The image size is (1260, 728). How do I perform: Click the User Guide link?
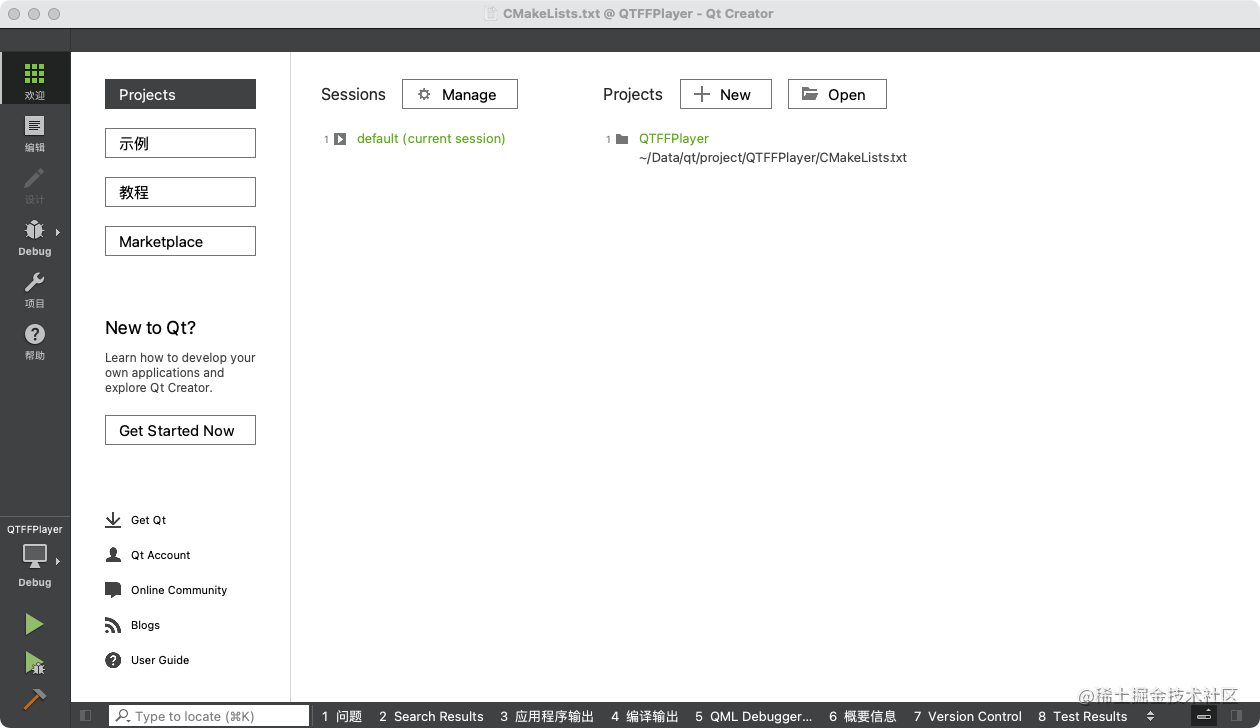(x=160, y=660)
